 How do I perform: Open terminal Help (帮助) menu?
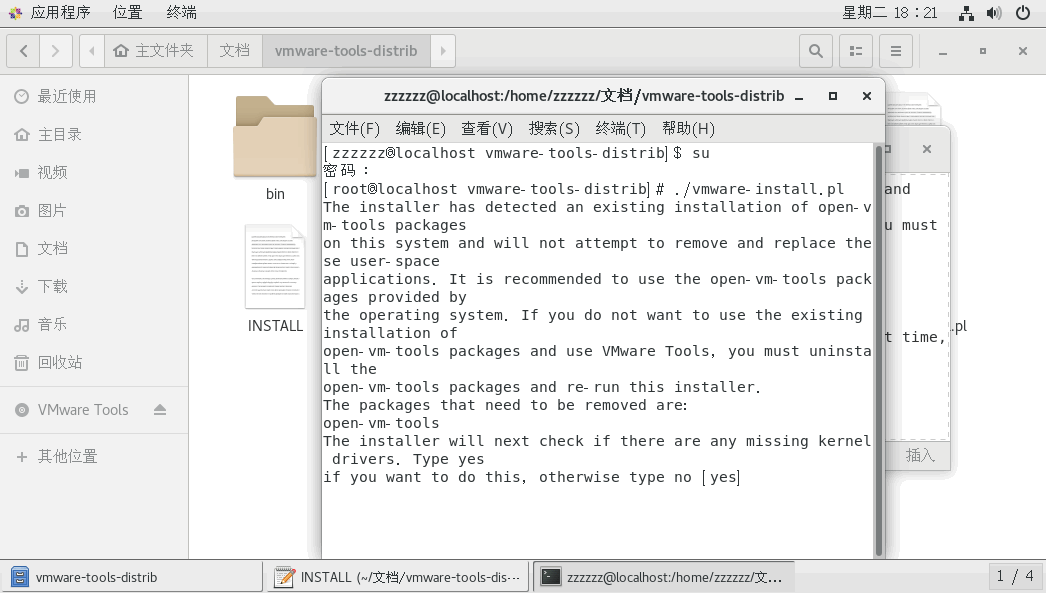(688, 129)
